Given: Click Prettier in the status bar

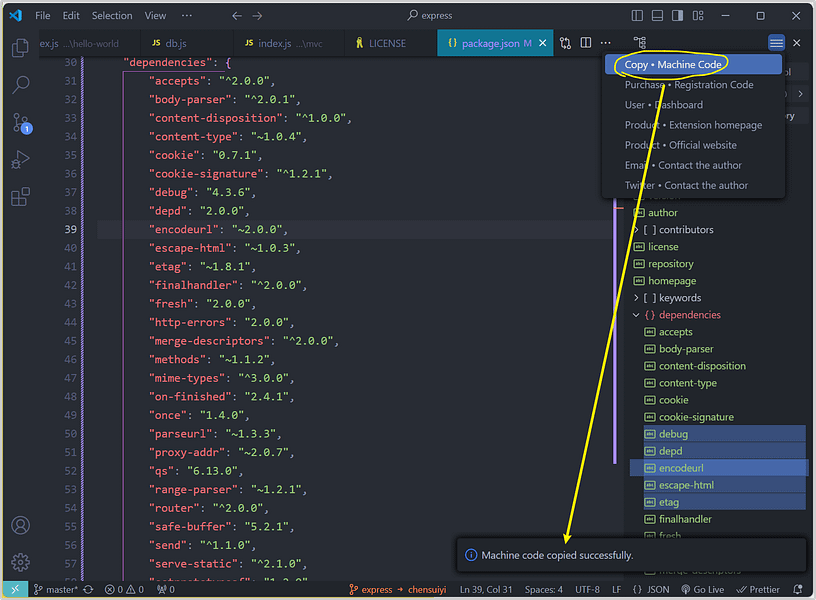Looking at the screenshot, I should click(x=758, y=590).
